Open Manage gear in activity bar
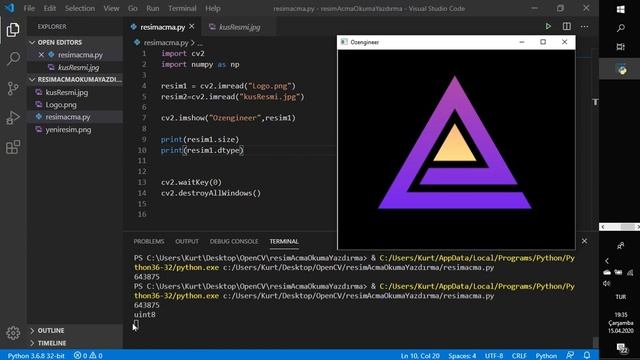 tap(13, 333)
